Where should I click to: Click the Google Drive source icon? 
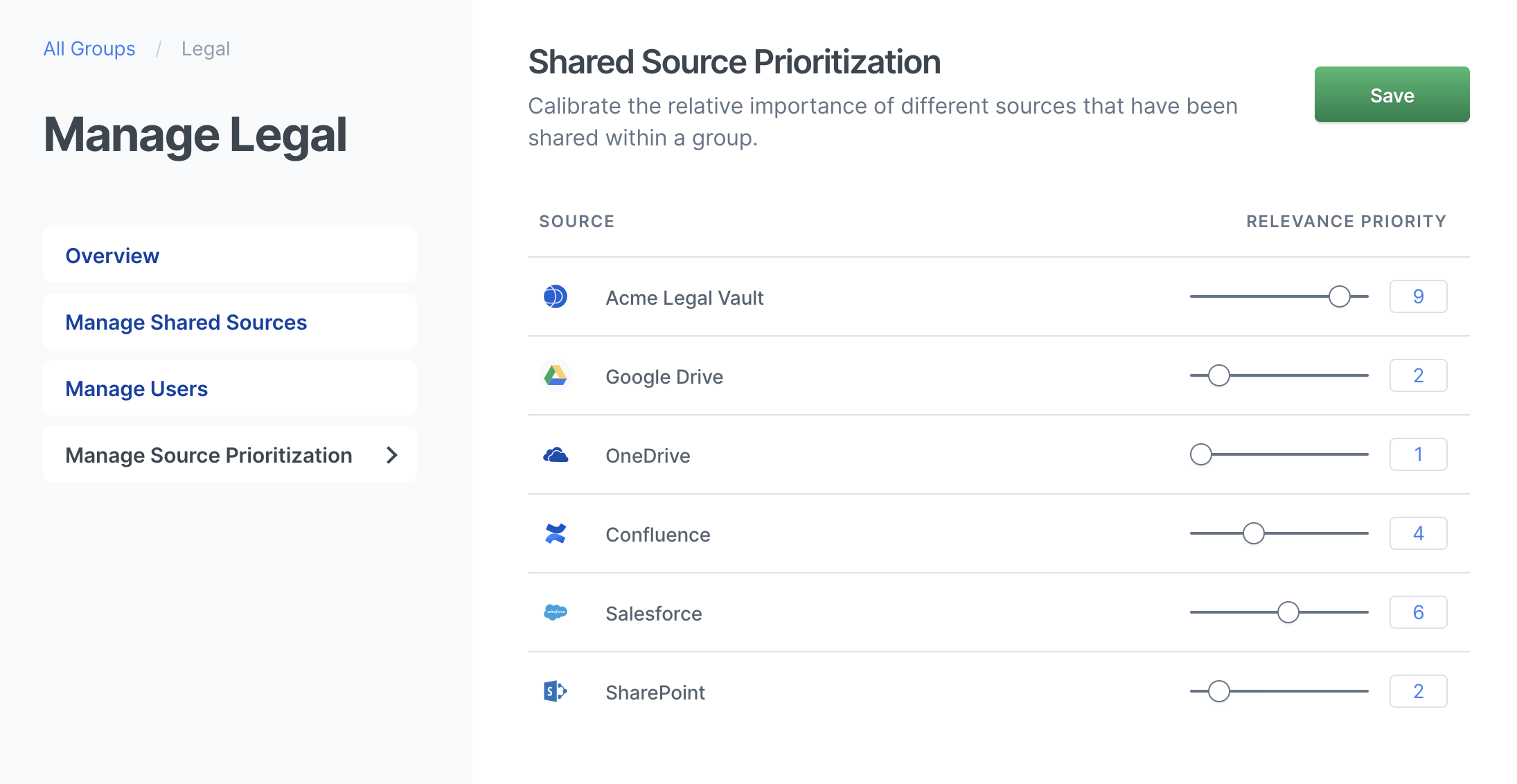(x=556, y=375)
